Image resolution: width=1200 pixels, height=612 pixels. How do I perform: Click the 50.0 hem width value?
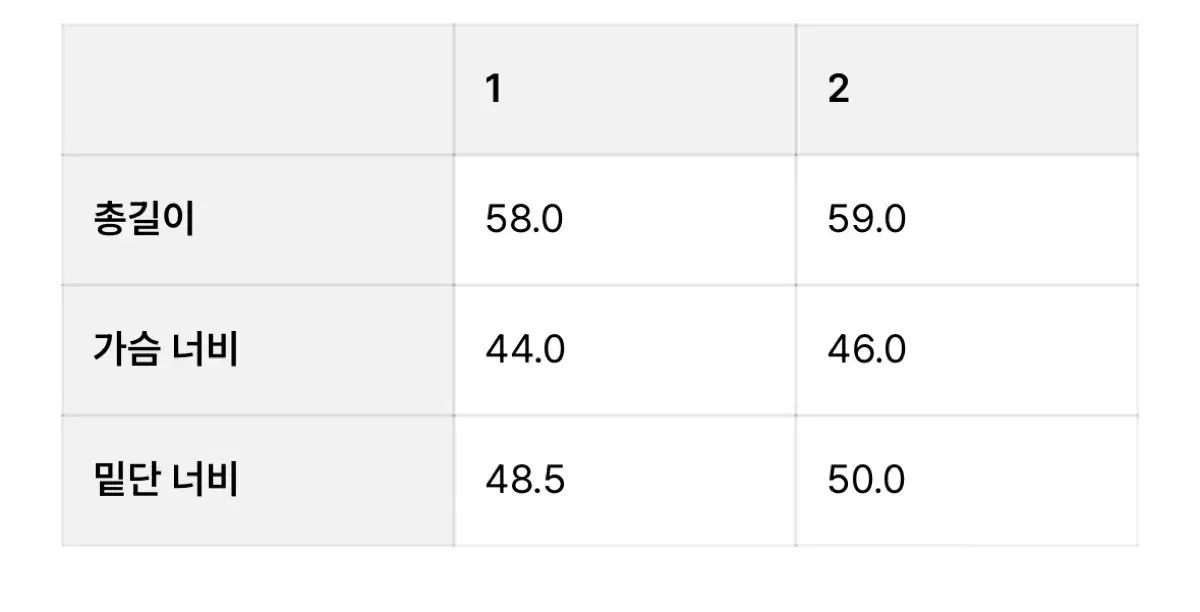[x=867, y=481]
